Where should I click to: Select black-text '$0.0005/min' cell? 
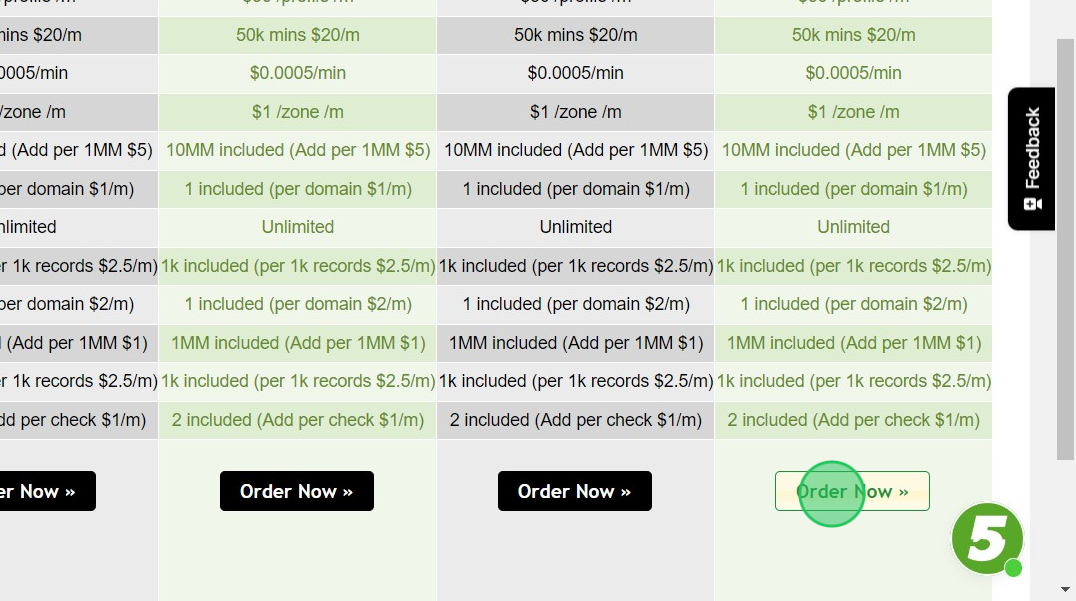[575, 73]
